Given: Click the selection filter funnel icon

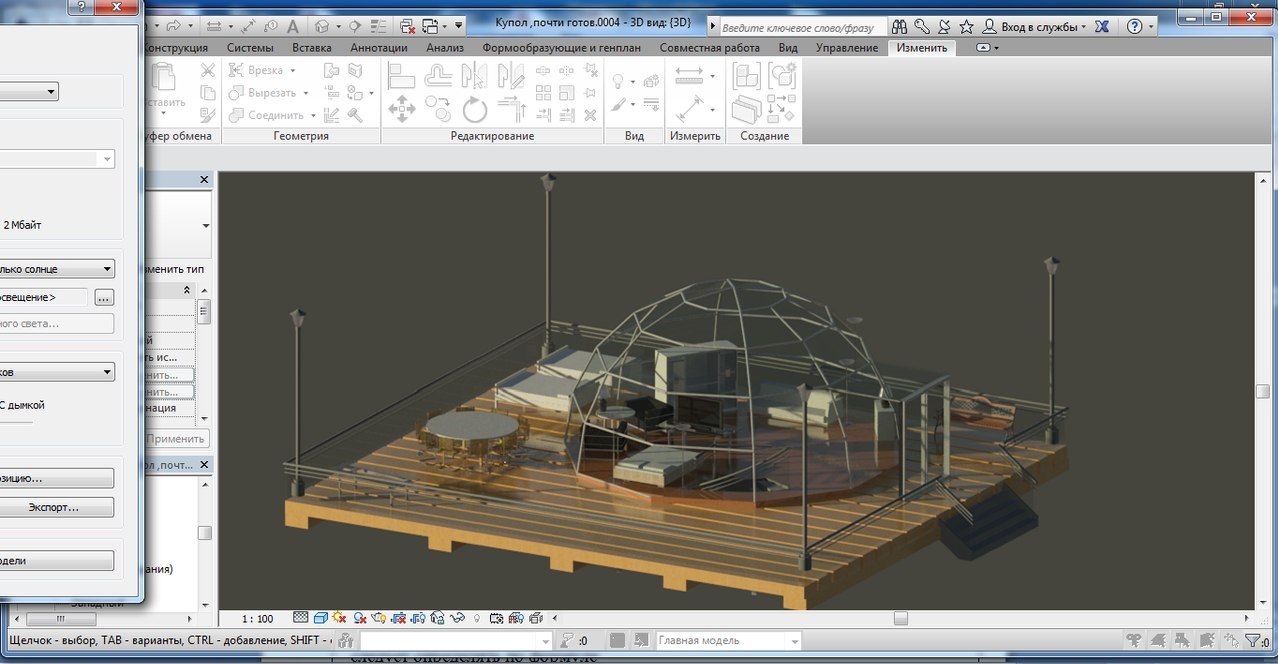Looking at the screenshot, I should pos(1252,641).
